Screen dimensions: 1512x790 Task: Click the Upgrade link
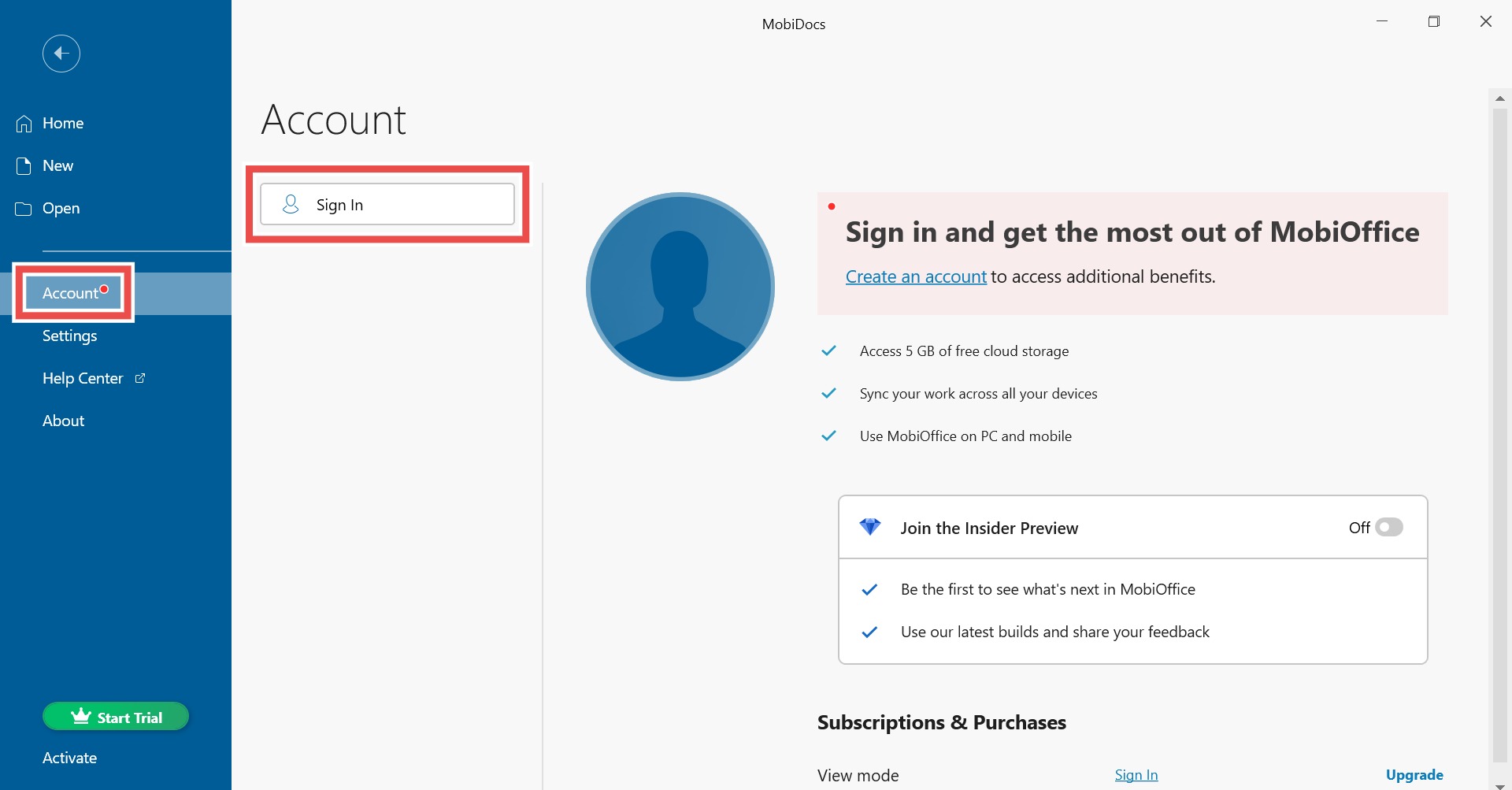click(x=1414, y=775)
